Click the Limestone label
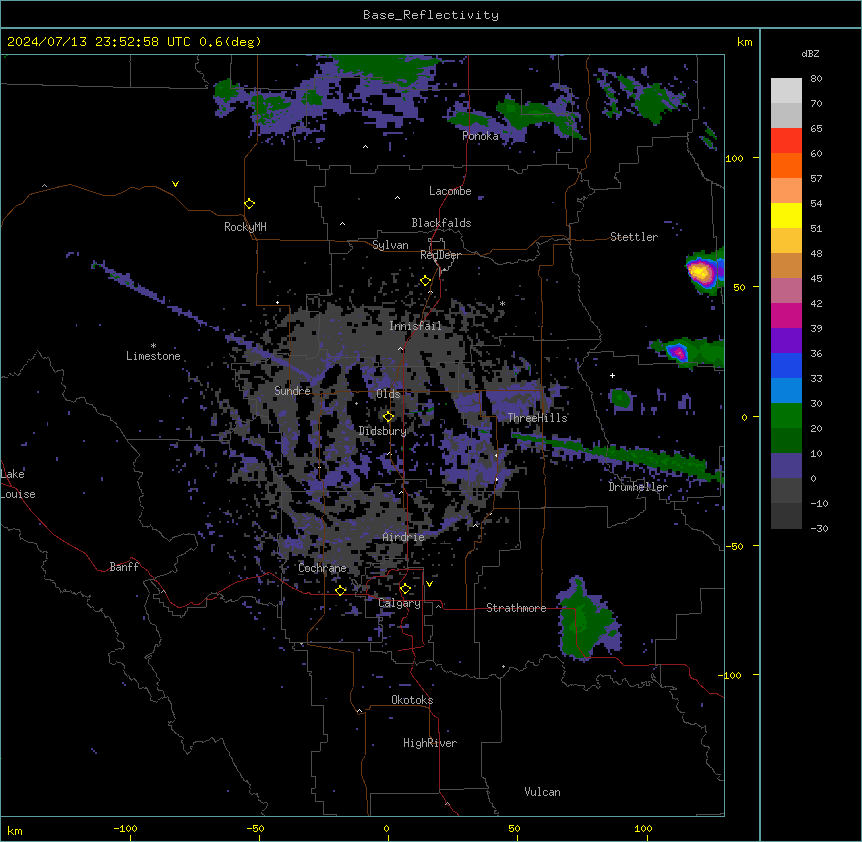The image size is (862, 842). 153,356
